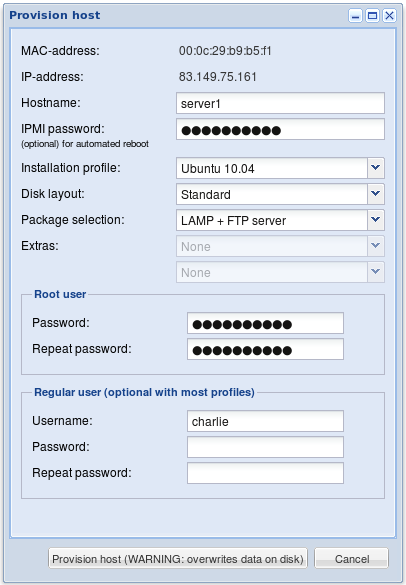Viewport: 406px width, 585px height.
Task: Focus the Root user Repeat password field
Action: click(265, 349)
